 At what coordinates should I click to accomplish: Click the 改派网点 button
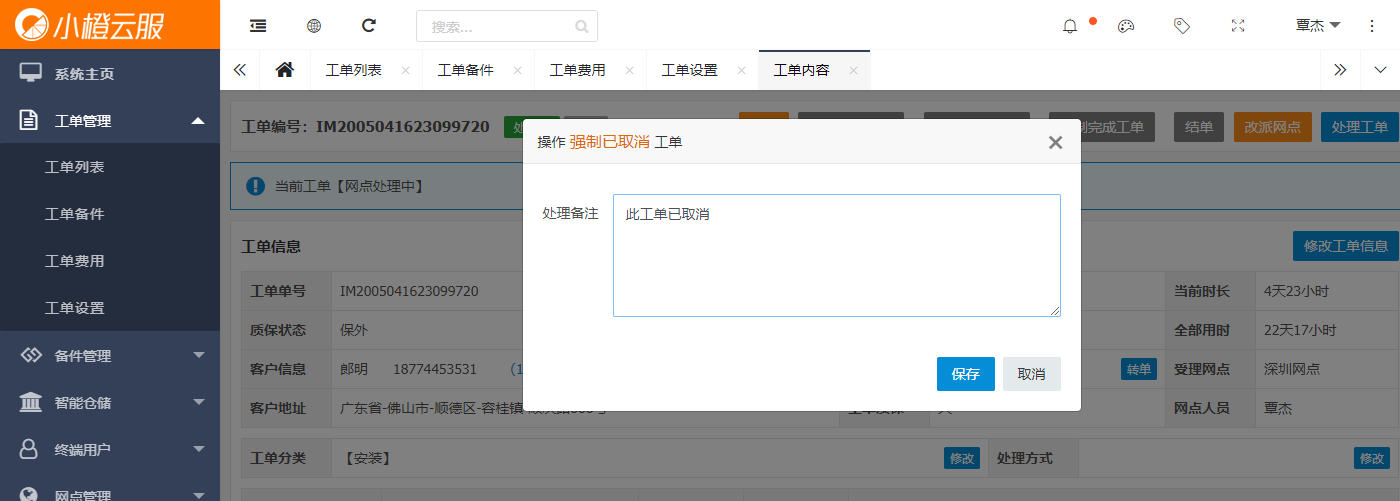click(x=1273, y=127)
